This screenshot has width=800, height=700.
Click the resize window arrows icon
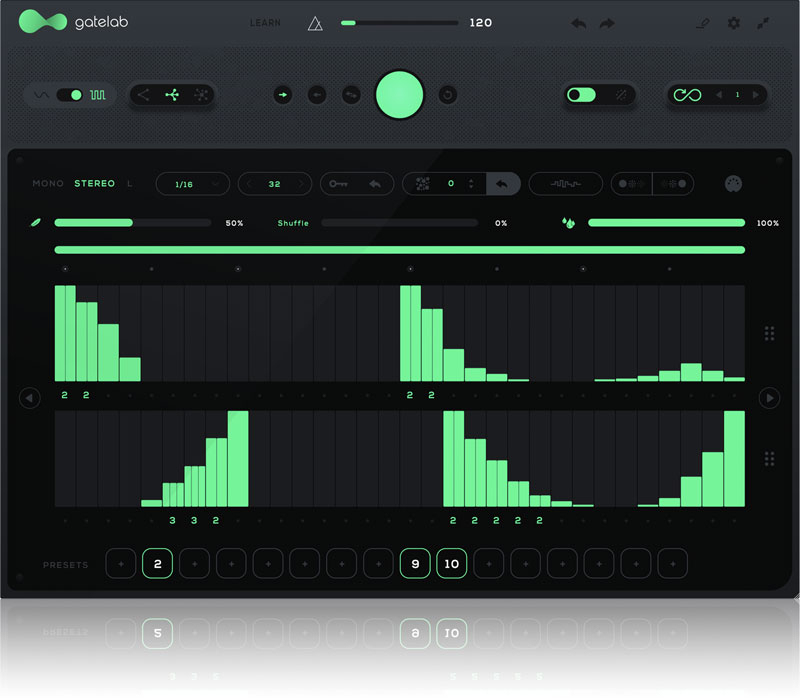tap(764, 23)
